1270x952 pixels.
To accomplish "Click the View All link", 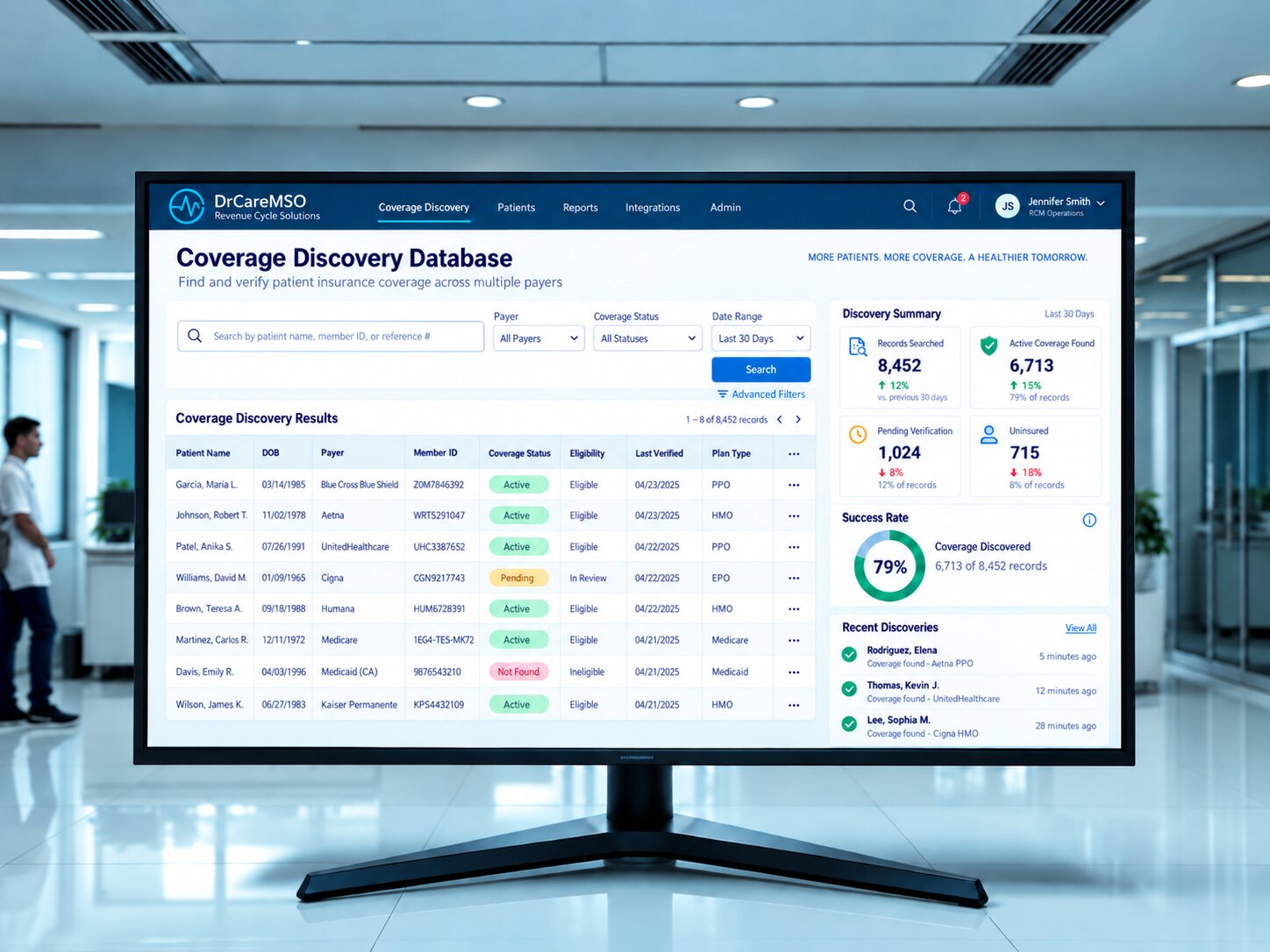I will click(x=1081, y=629).
